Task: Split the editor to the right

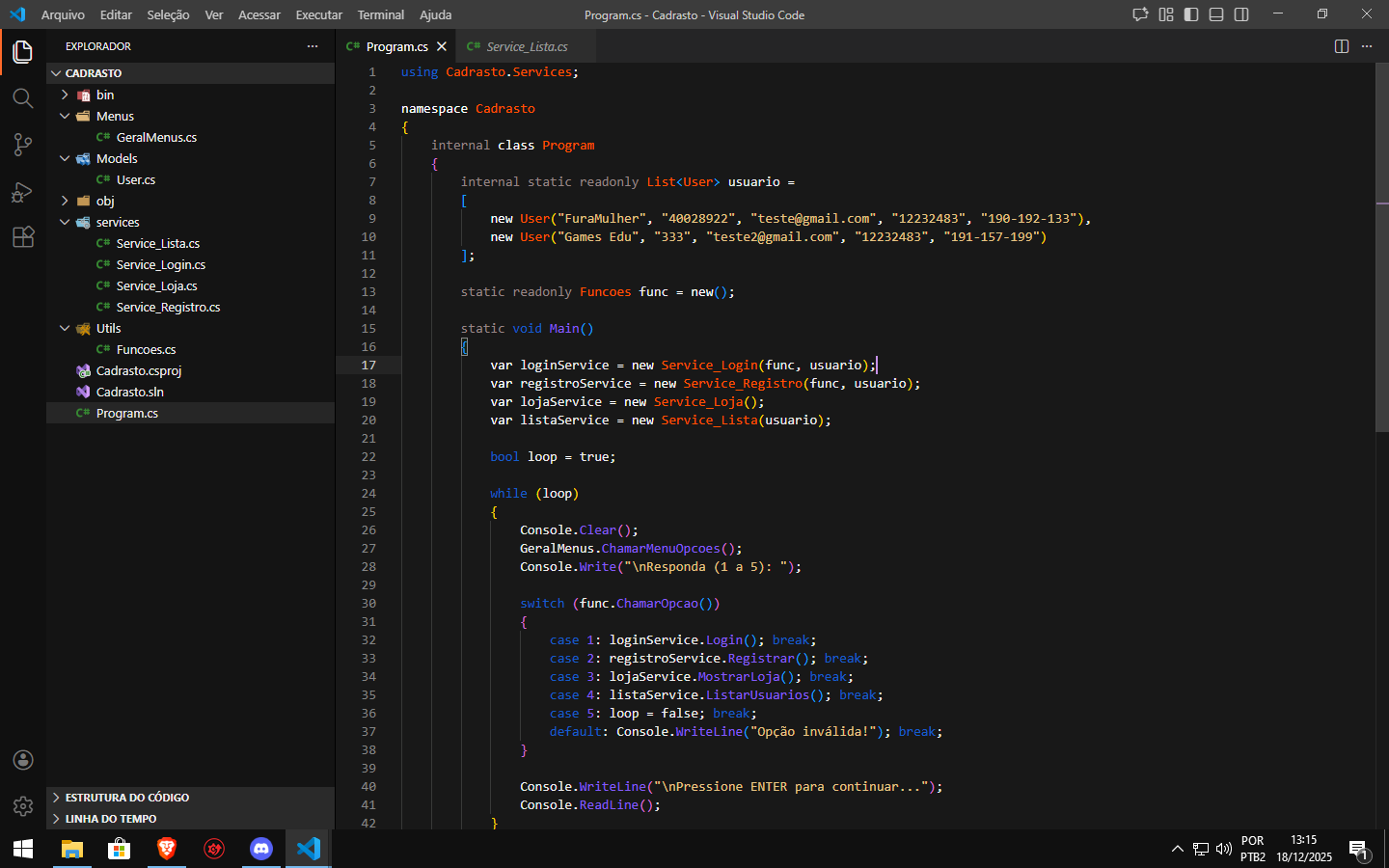Action: (1342, 46)
